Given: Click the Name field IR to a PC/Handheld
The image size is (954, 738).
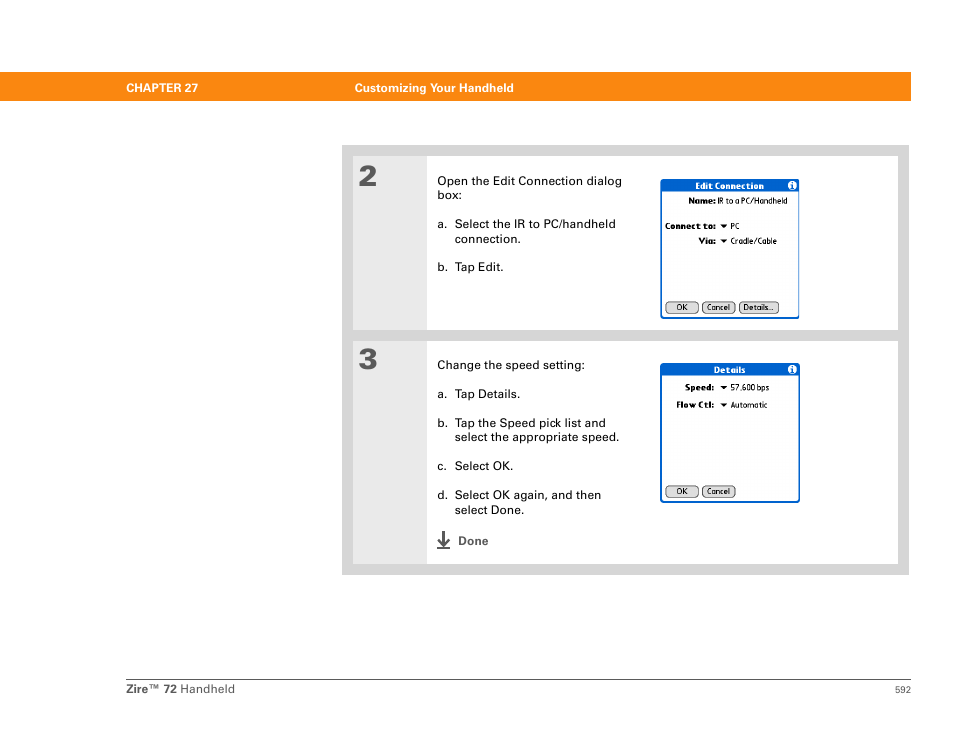Looking at the screenshot, I should point(752,201).
